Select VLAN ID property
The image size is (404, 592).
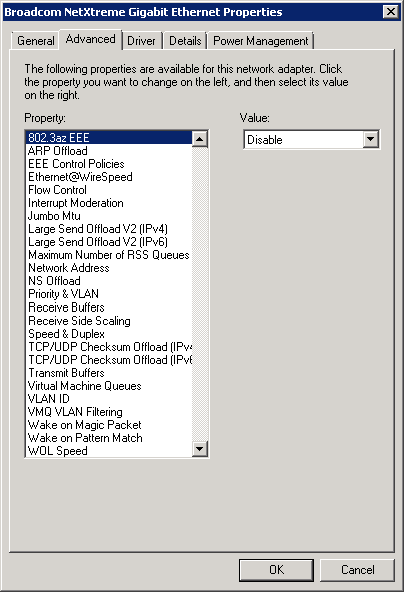(x=109, y=399)
